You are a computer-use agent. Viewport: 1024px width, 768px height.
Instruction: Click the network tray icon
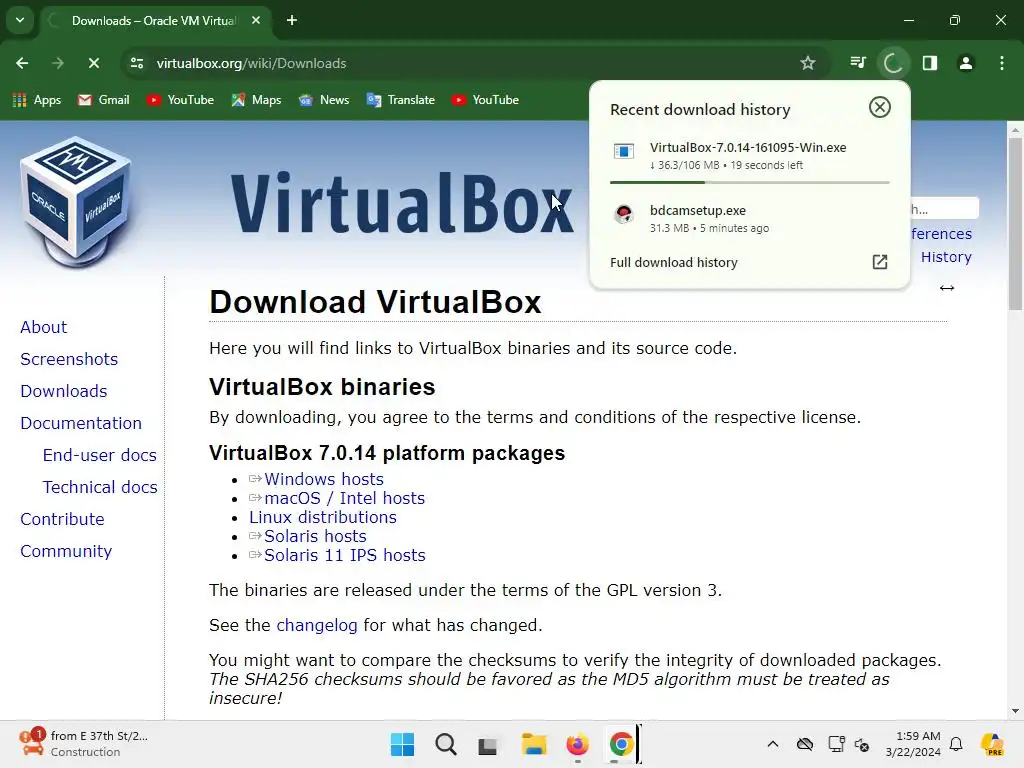836,744
